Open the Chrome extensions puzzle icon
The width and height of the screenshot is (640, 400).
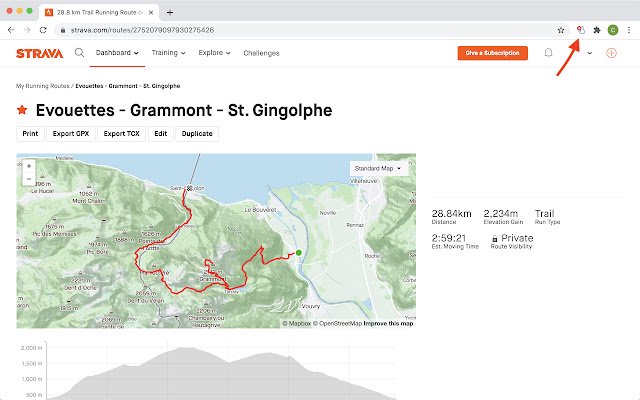[x=596, y=31]
